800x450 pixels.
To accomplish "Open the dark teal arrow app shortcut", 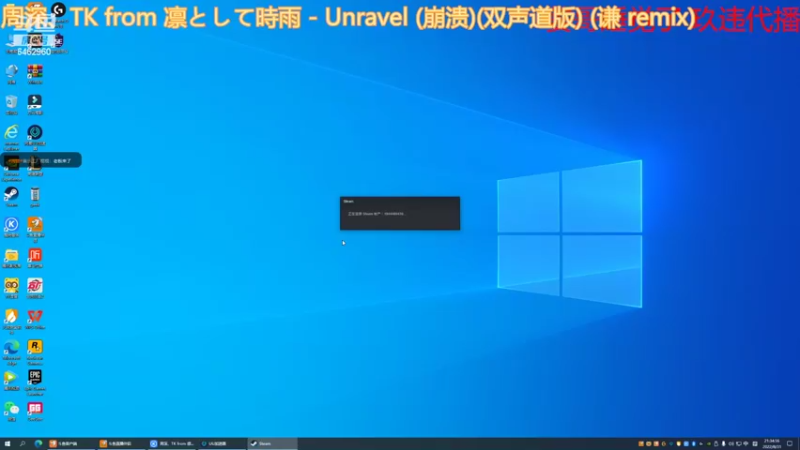I will pyautogui.click(x=35, y=104).
